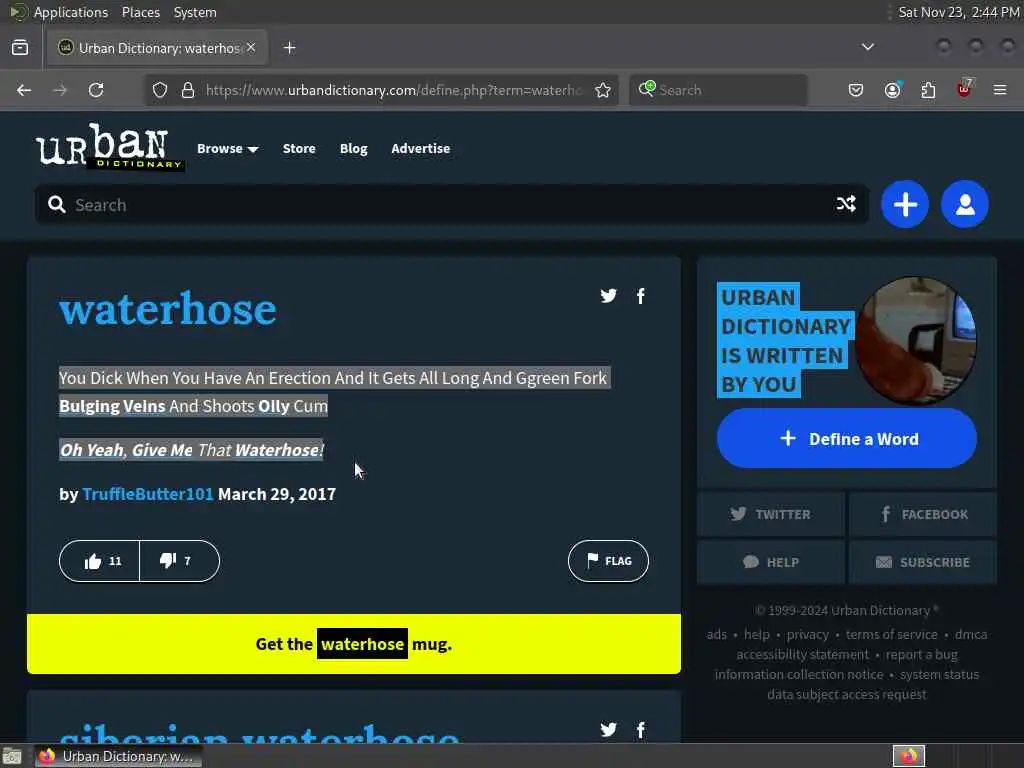Open the Firefox hamburger menu
Screen dimensions: 1024x768
point(1000,90)
